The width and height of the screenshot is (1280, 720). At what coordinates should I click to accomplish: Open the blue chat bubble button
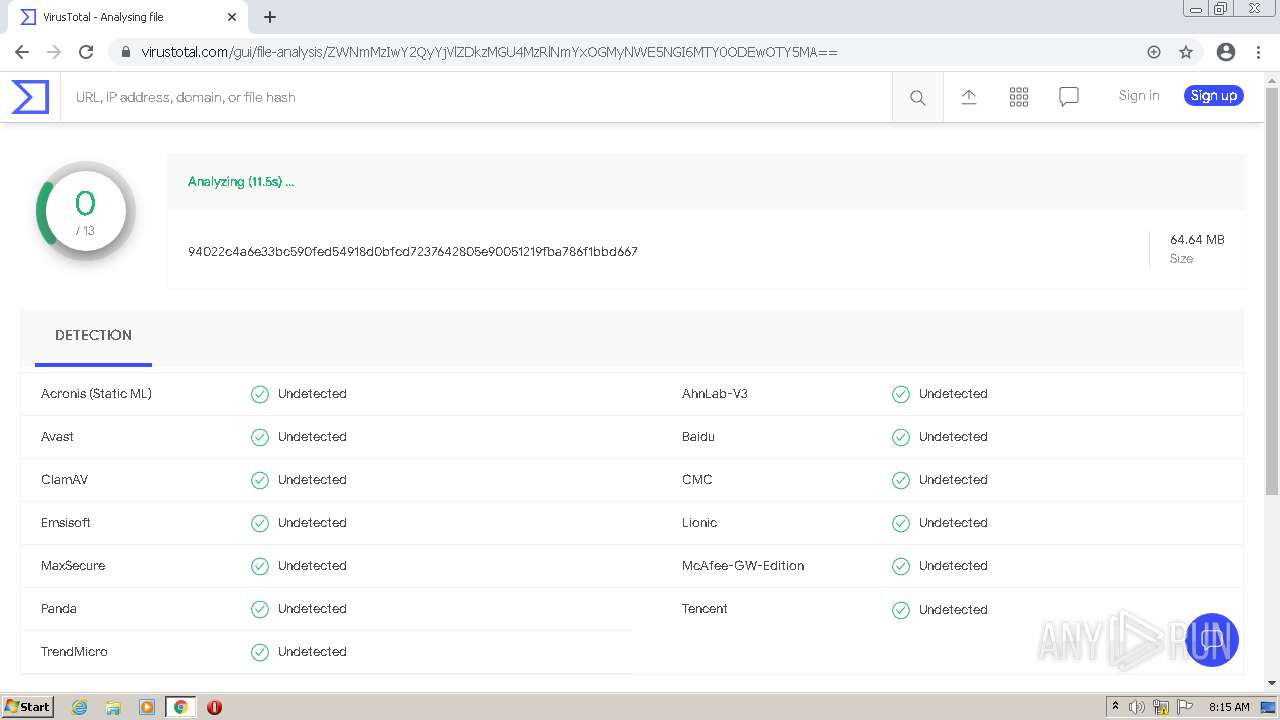(1212, 640)
